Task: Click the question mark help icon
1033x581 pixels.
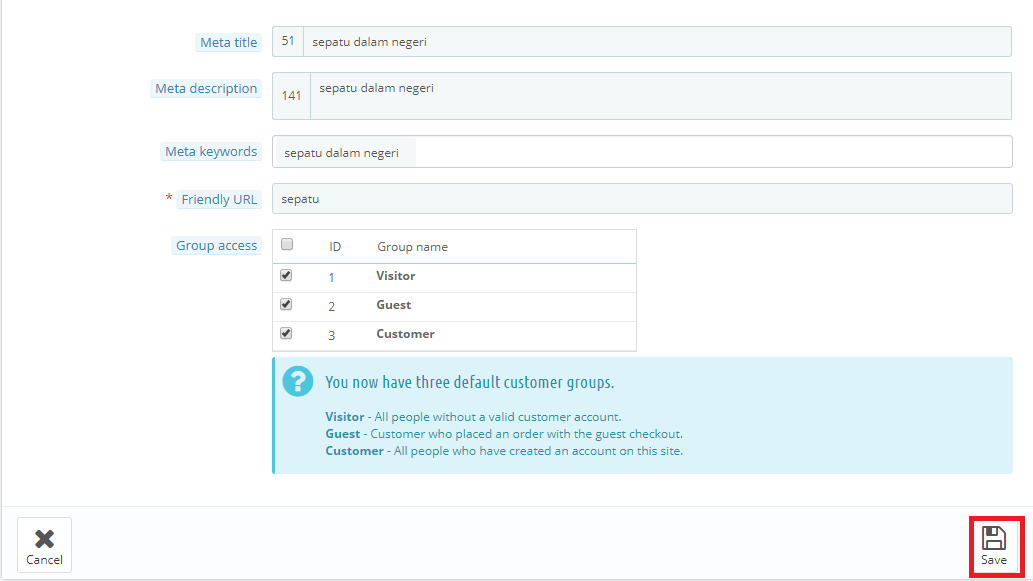Action: [297, 381]
